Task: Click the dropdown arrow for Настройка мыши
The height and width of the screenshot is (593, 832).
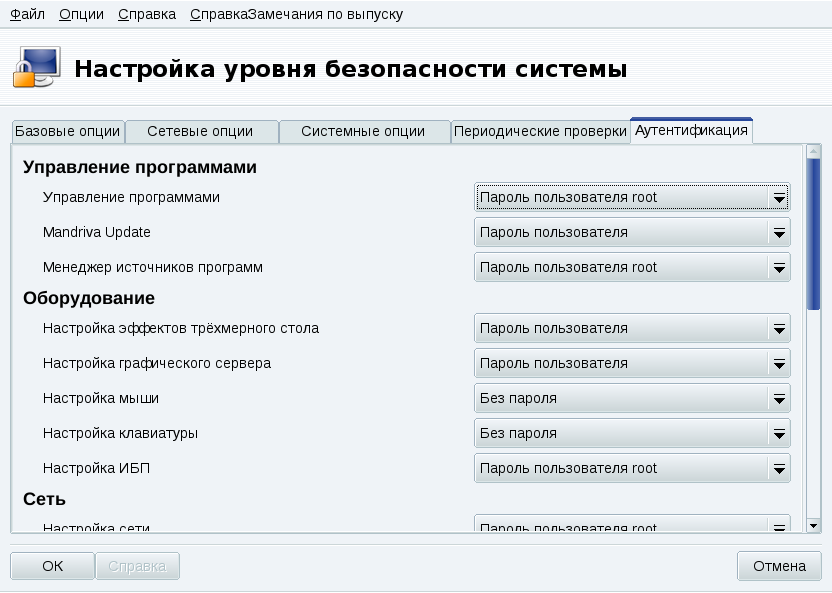Action: point(778,398)
